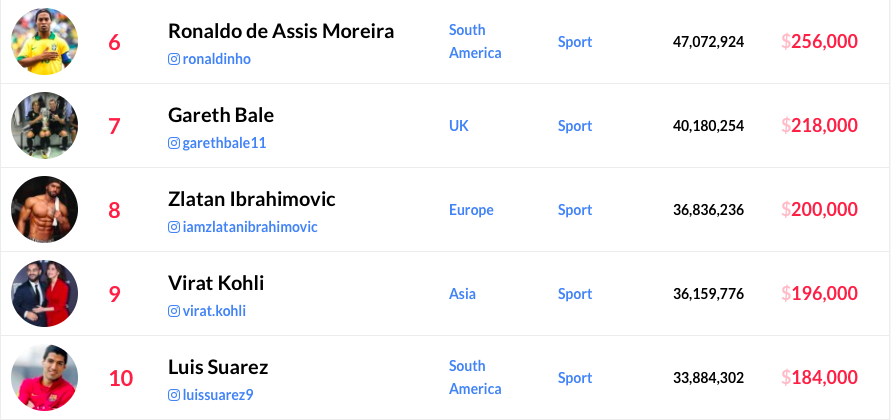Visit the garethbale11 Instagram handle
891x420 pixels.
(225, 143)
